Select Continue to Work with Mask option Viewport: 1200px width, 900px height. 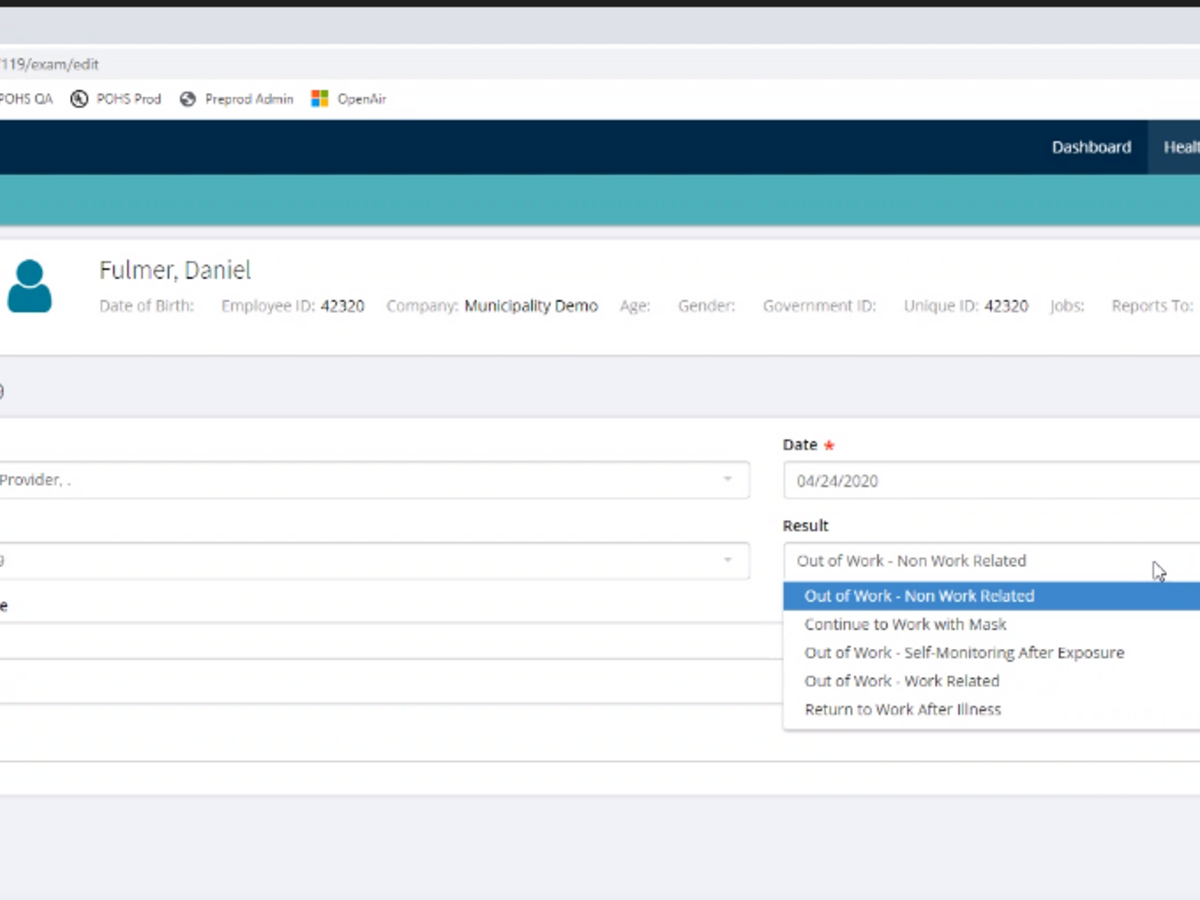point(992,624)
